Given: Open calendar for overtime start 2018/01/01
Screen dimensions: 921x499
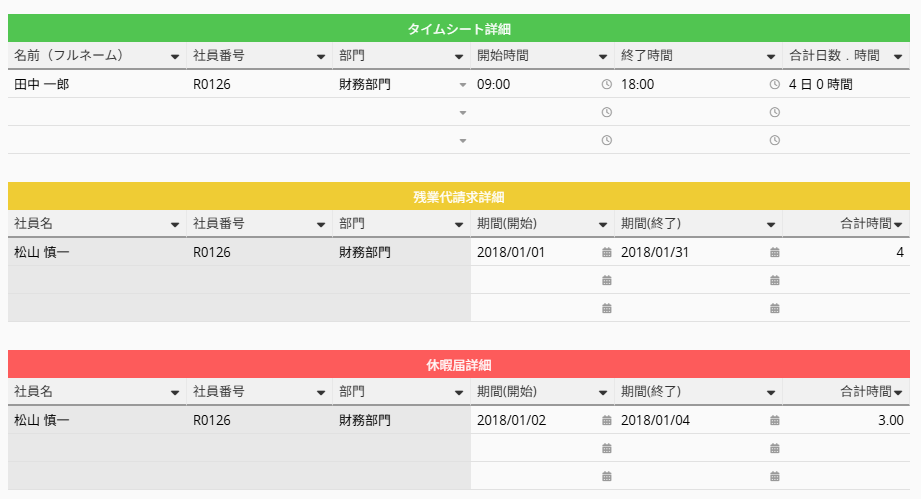Looking at the screenshot, I should click(x=606, y=252).
